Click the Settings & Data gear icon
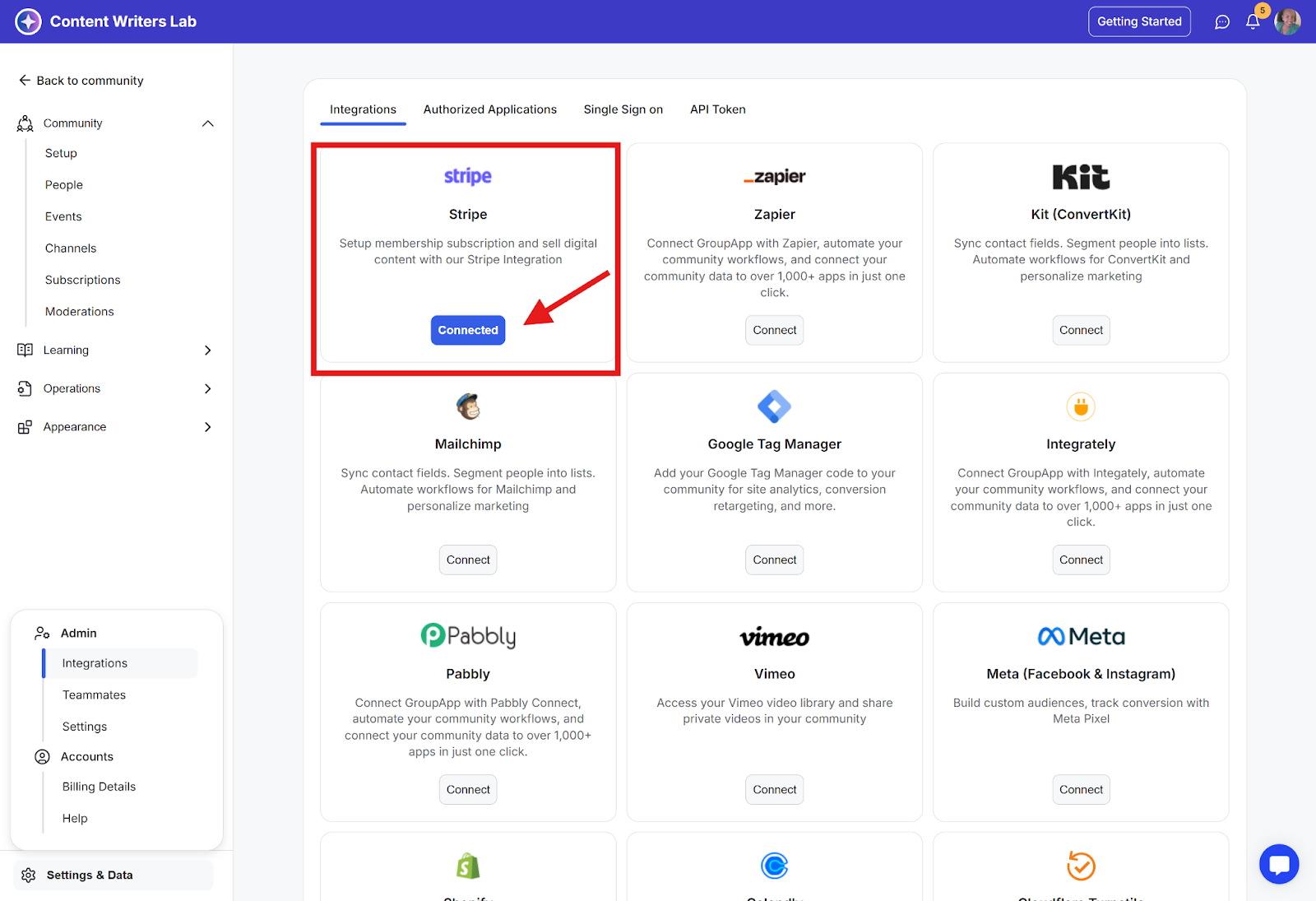 click(29, 875)
